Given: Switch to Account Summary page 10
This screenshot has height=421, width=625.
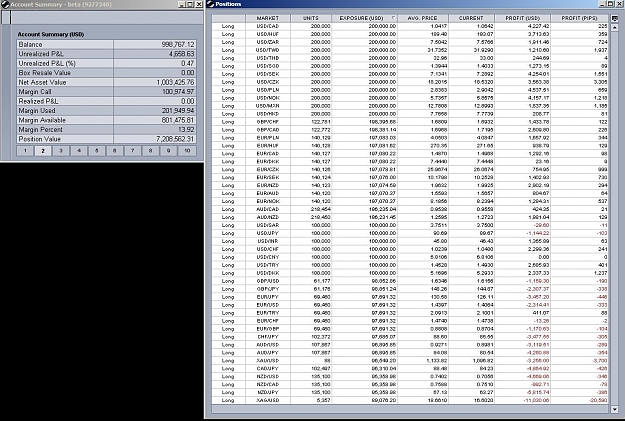Looking at the screenshot, I should coord(187,151).
